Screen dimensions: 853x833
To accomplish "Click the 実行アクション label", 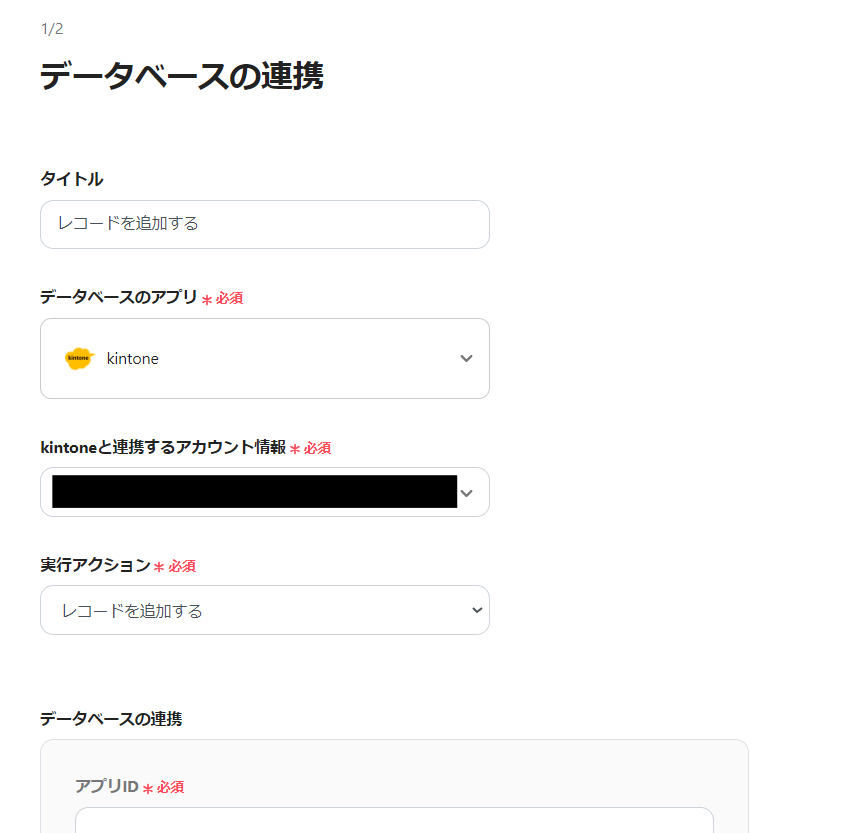I will click(94, 565).
